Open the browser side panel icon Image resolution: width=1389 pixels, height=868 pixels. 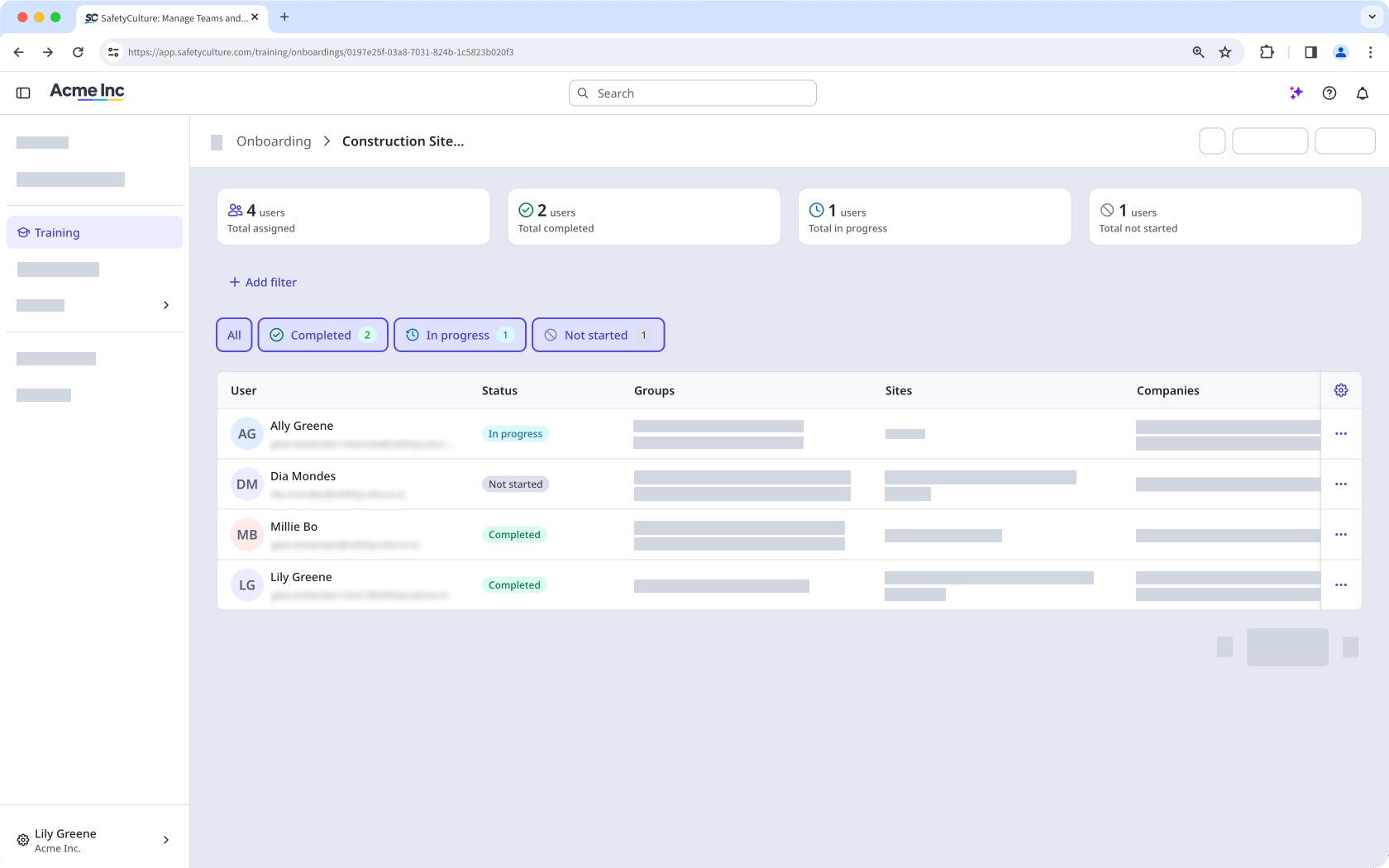pos(1310,52)
